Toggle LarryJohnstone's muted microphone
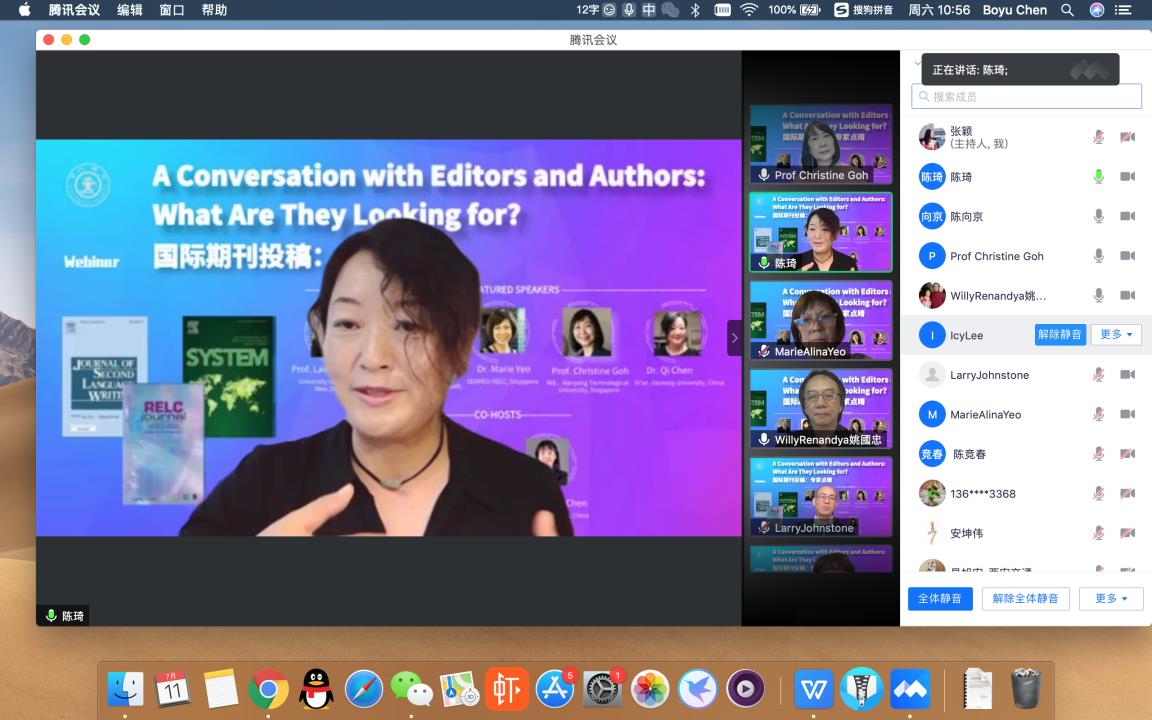 click(x=1098, y=375)
